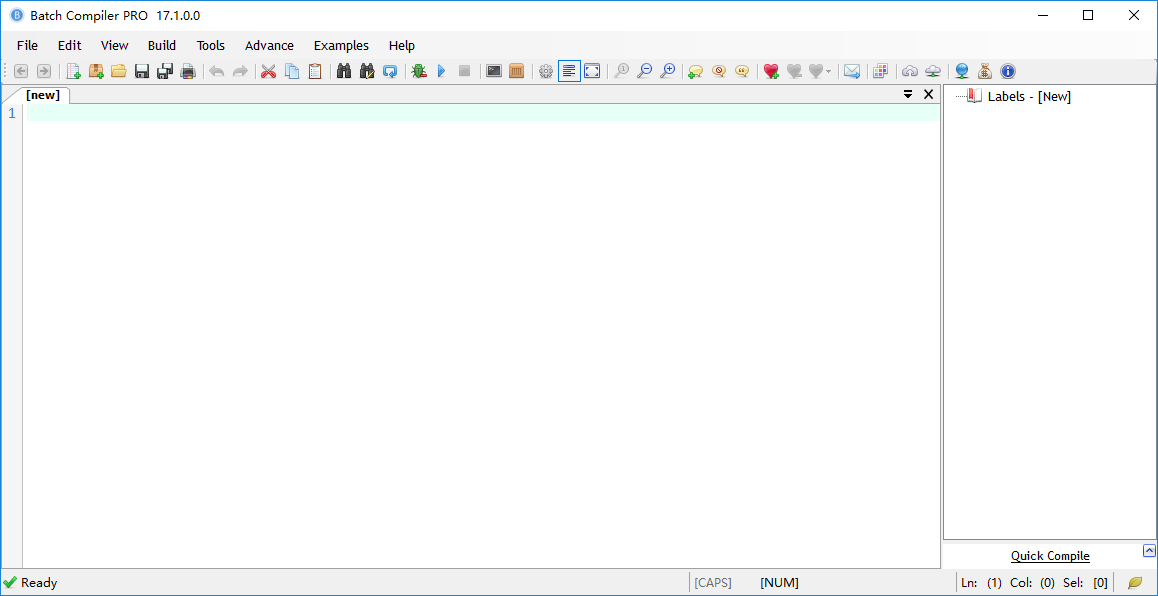
Task: Save the file with the floppy disk icon
Action: 142,72
